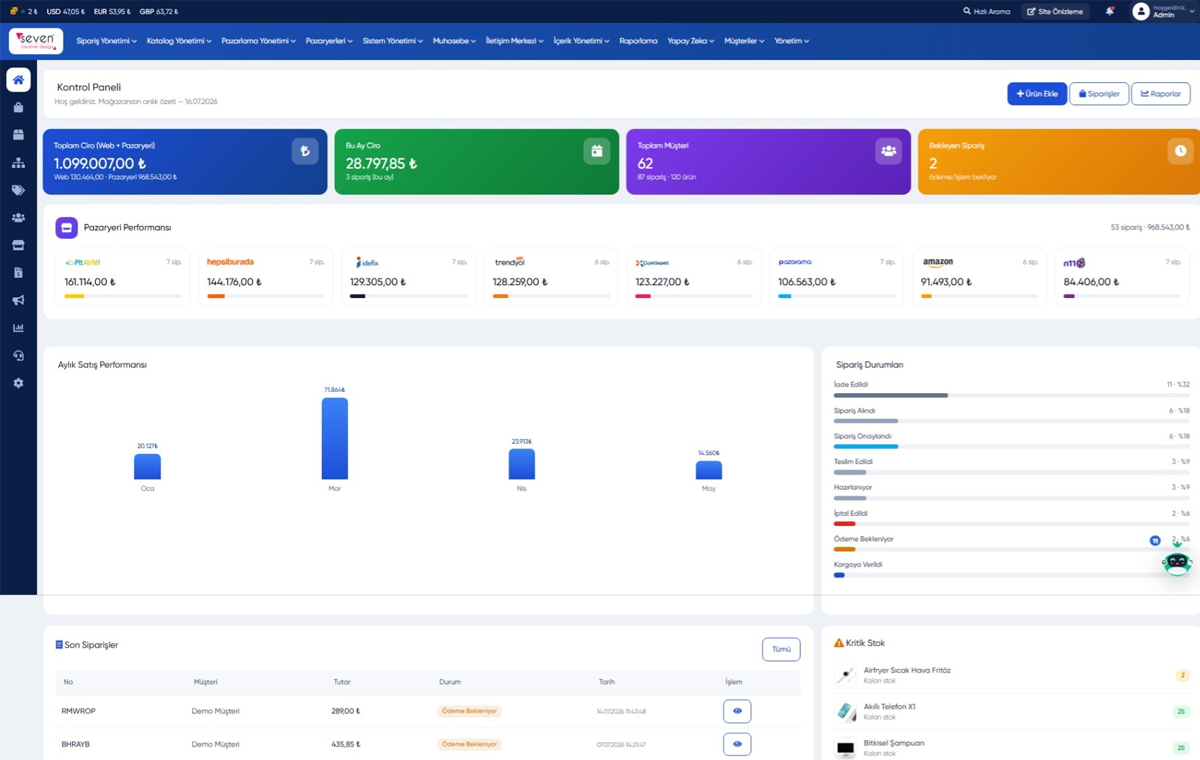The height and width of the screenshot is (760, 1200).
Task: Click the Site Önizleme button
Action: [1055, 12]
